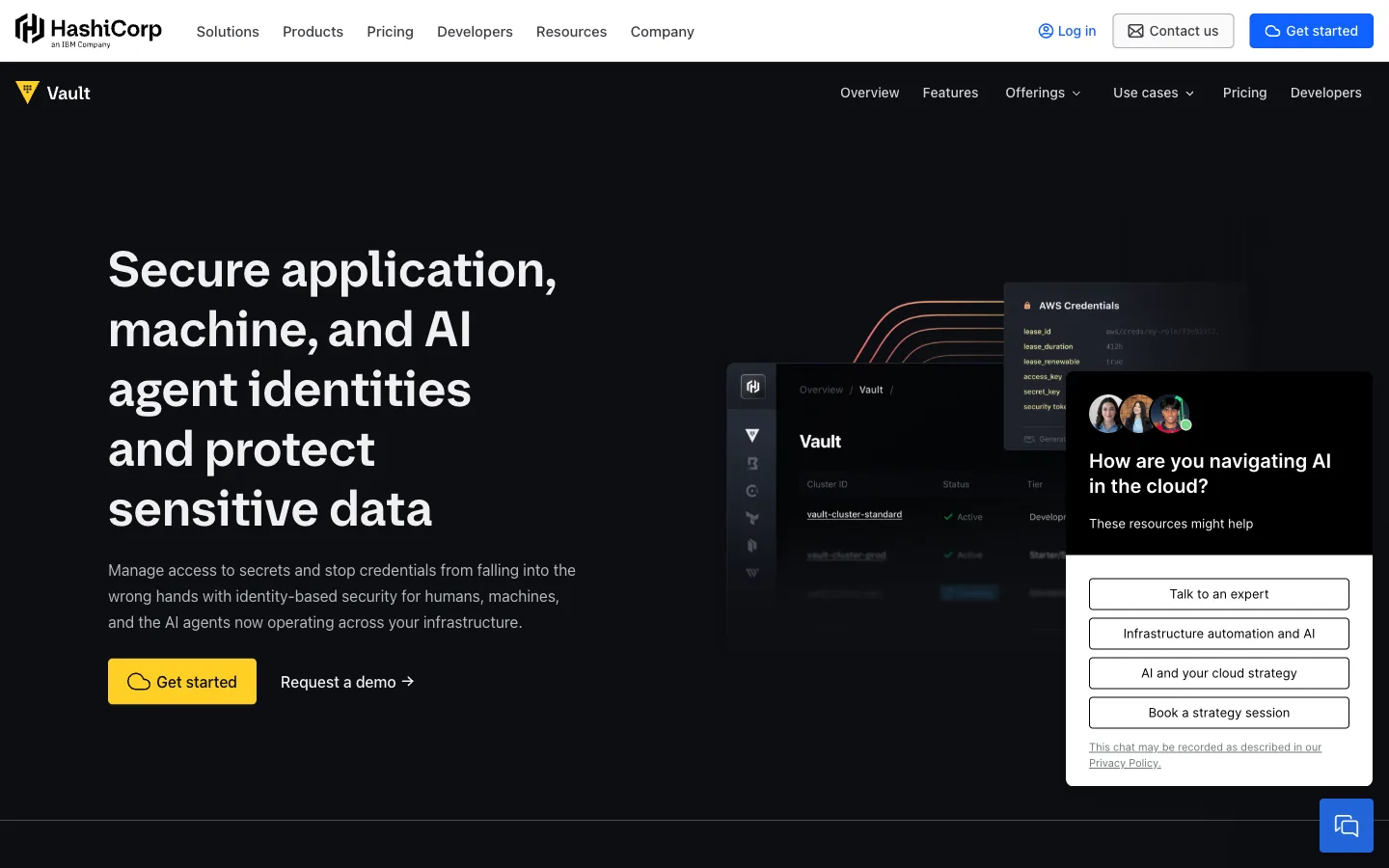Viewport: 1389px width, 868px height.
Task: Click the Log in user icon
Action: [x=1046, y=31]
